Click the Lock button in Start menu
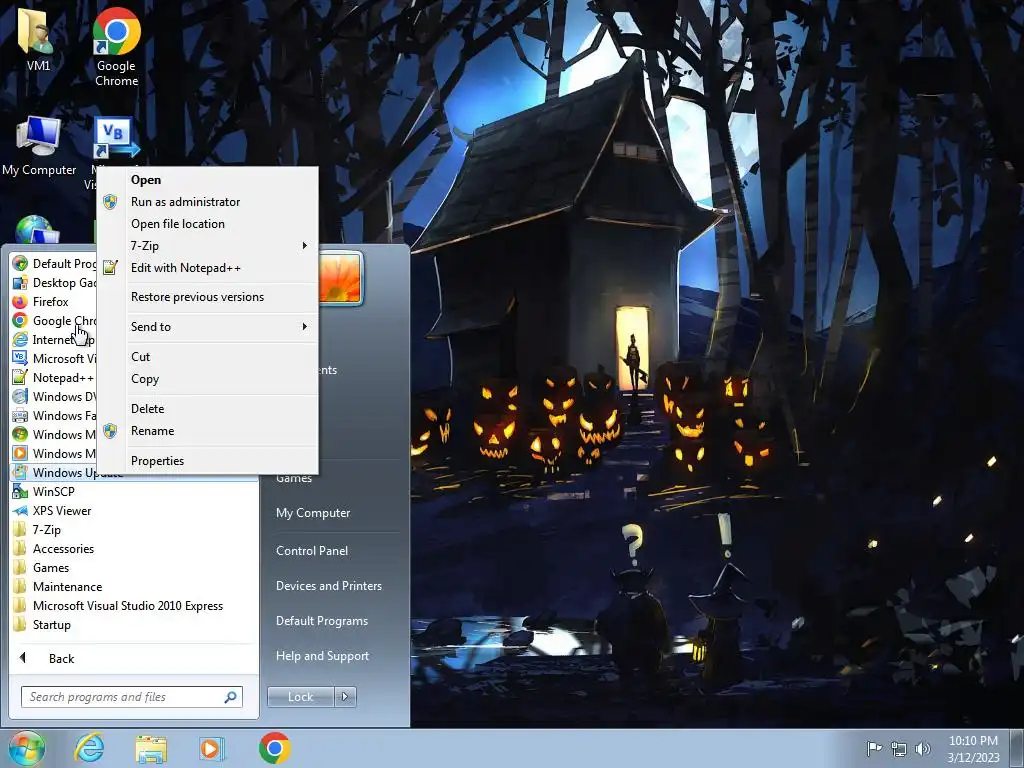1024x768 pixels. (x=301, y=697)
